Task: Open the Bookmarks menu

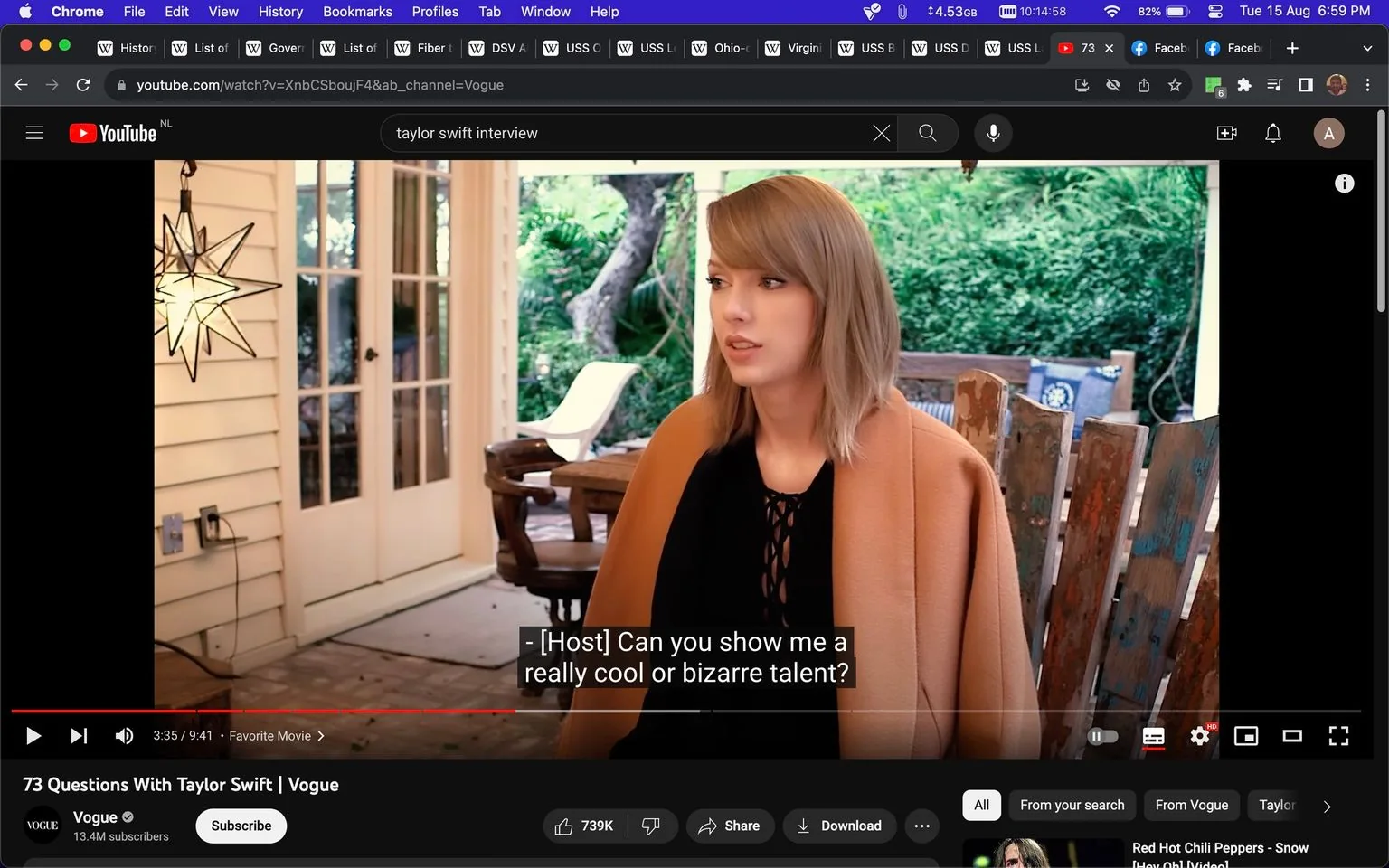Action: (x=357, y=12)
